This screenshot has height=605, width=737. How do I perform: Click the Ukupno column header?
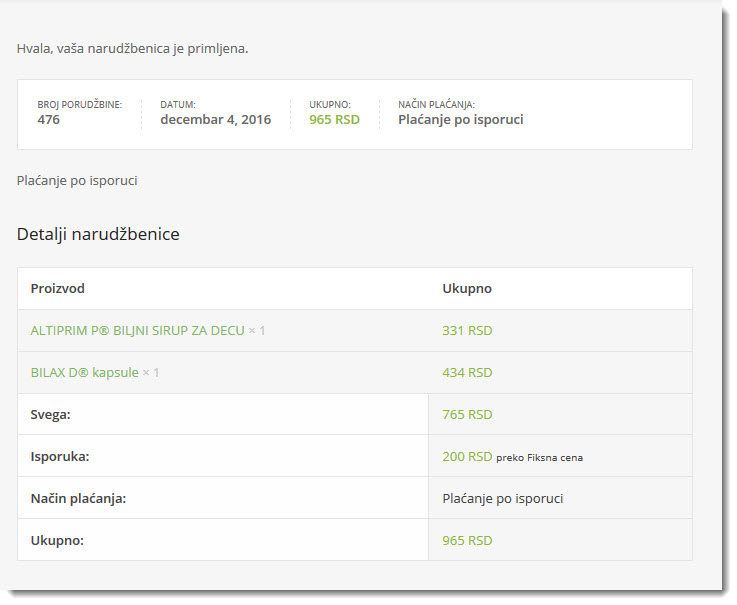pyautogui.click(x=467, y=288)
